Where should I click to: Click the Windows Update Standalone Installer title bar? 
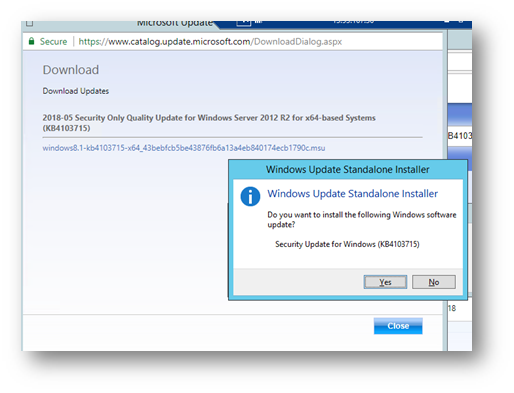pos(348,169)
